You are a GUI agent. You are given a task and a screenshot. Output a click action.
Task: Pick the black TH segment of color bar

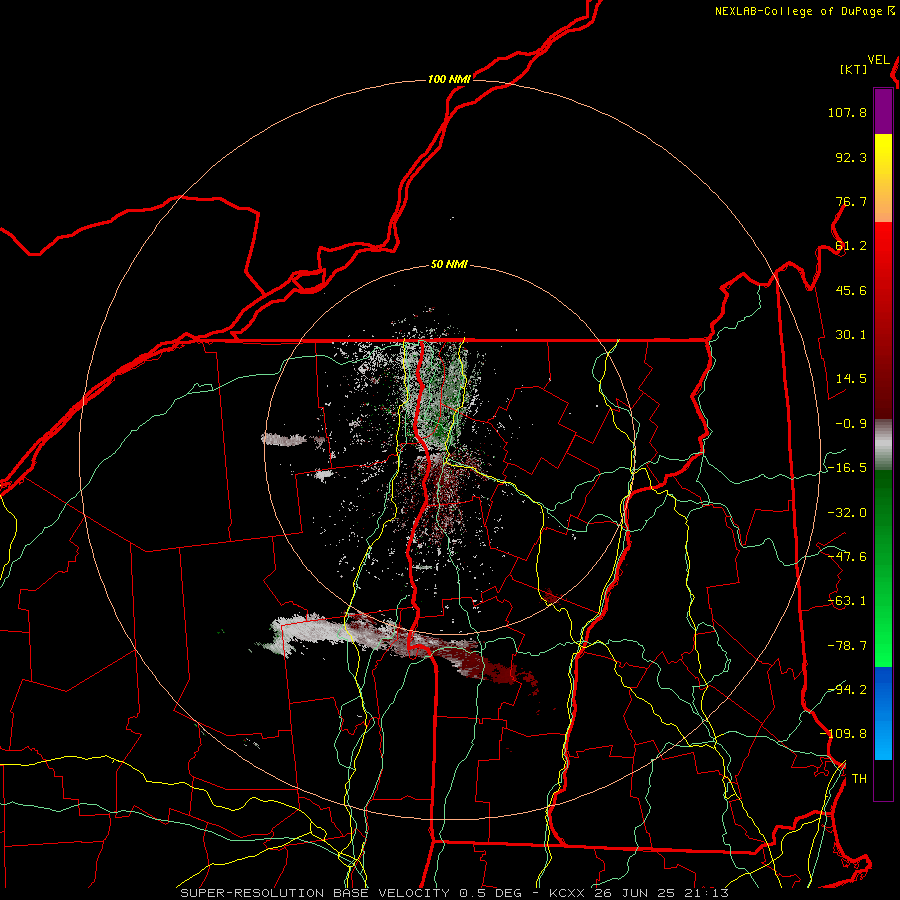(883, 780)
